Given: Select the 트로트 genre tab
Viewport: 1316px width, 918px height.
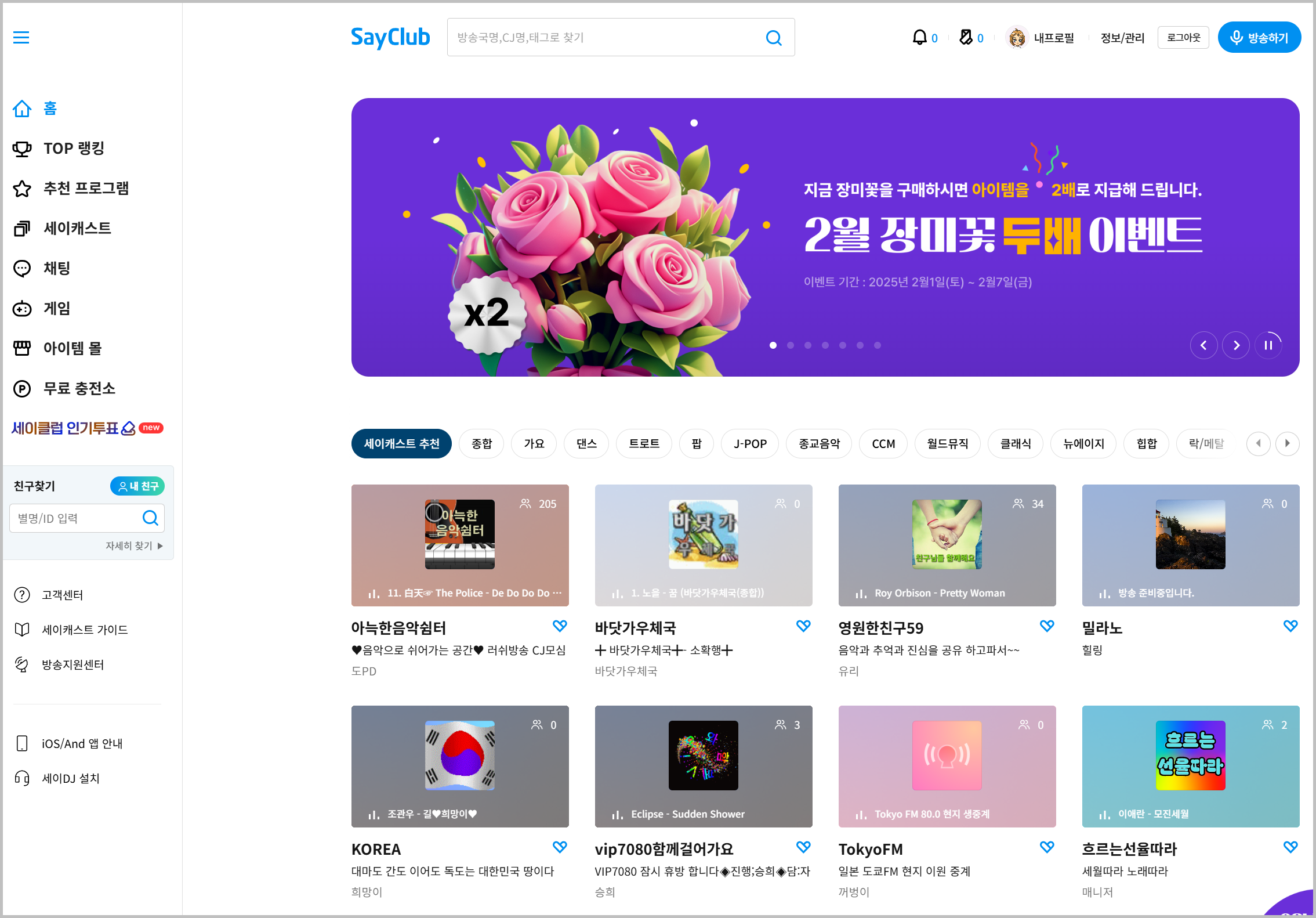Looking at the screenshot, I should tap(644, 444).
